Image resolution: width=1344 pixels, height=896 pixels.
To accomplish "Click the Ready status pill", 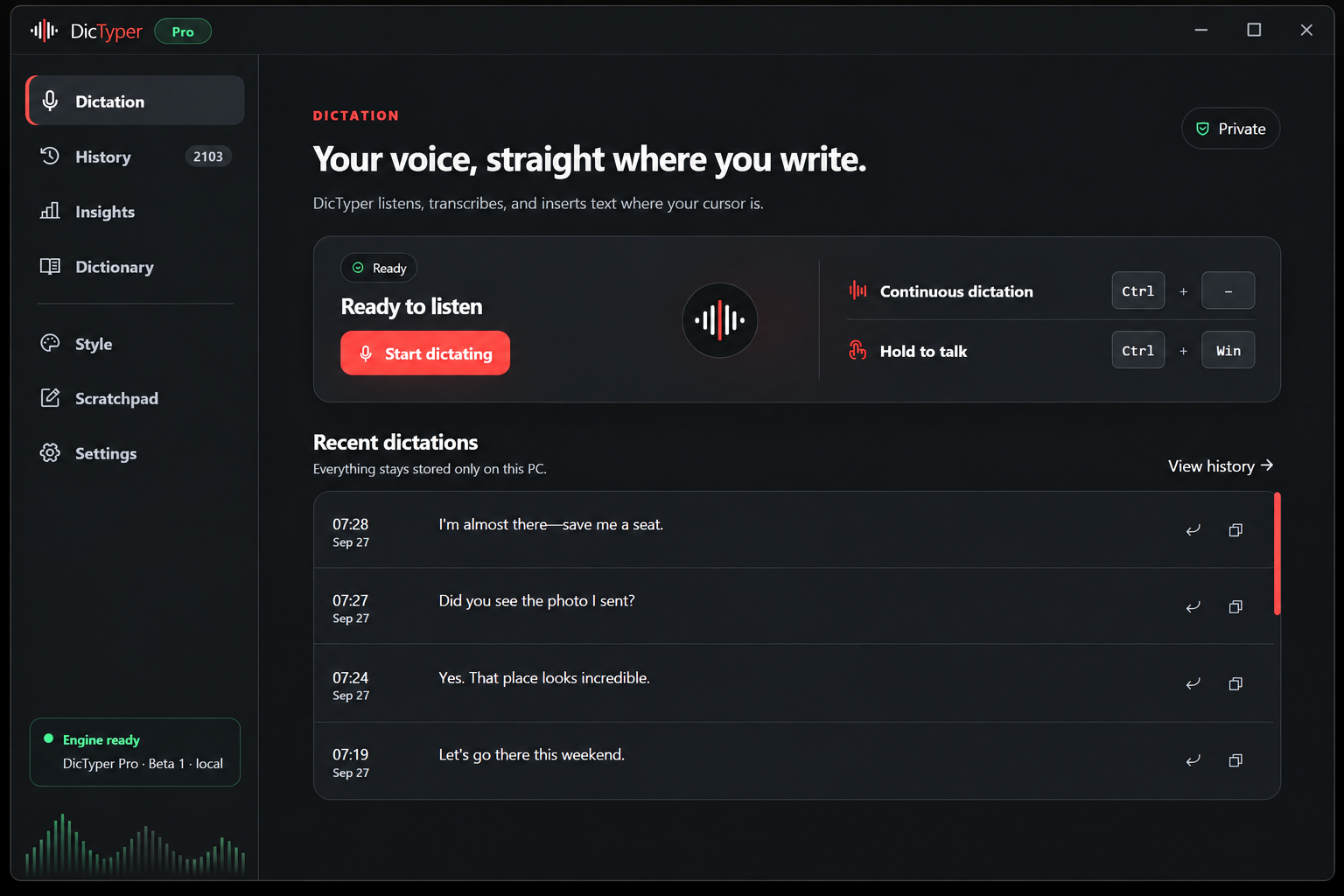I will (x=379, y=268).
